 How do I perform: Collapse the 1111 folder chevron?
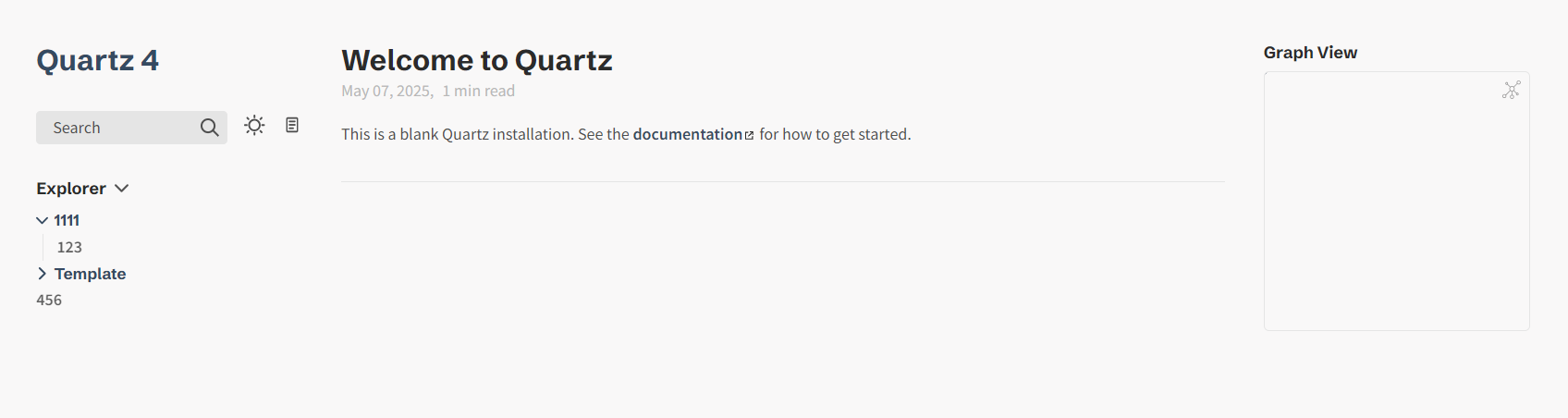click(x=42, y=220)
